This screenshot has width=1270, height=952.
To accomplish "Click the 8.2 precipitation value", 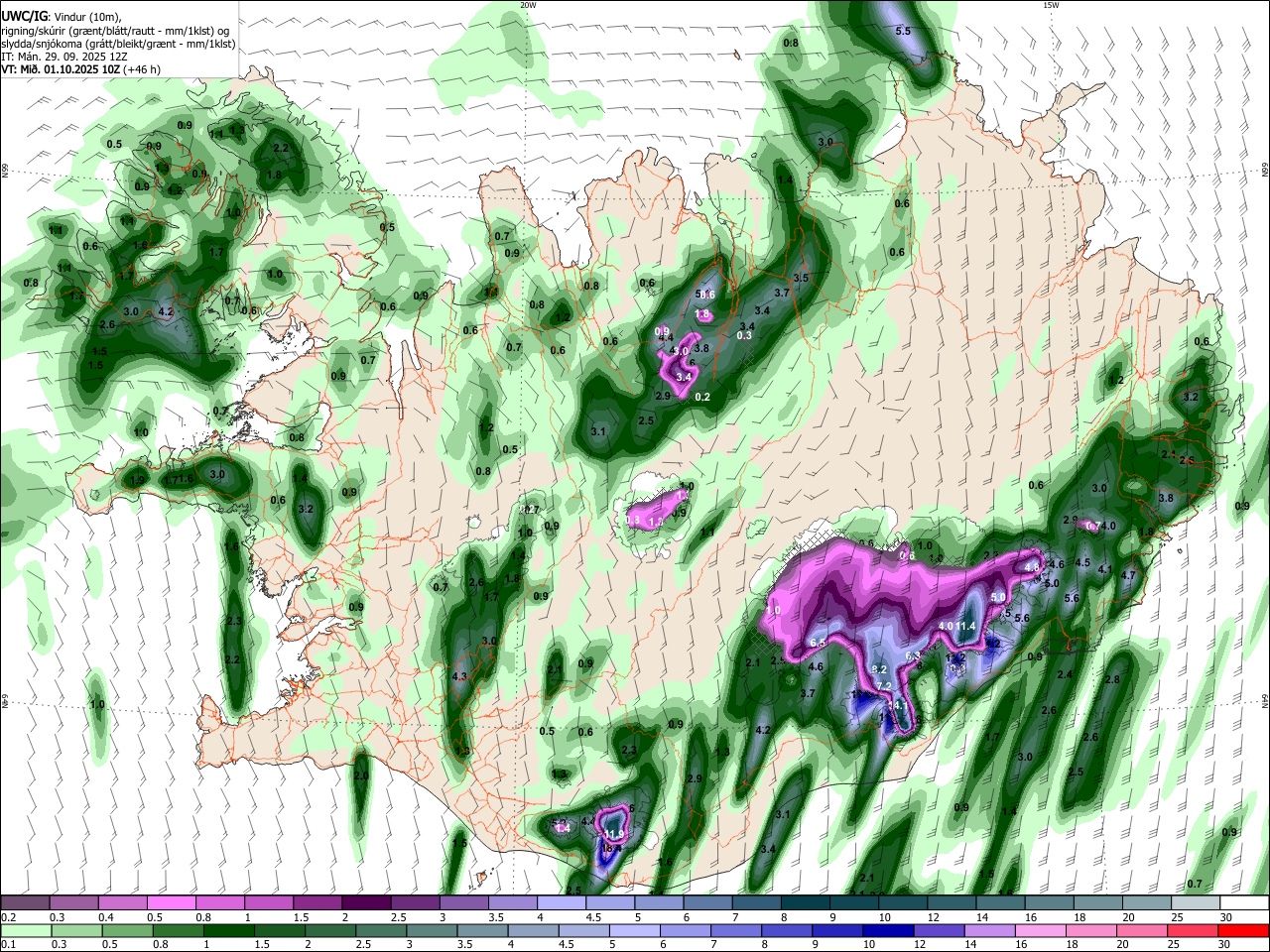I will (879, 670).
